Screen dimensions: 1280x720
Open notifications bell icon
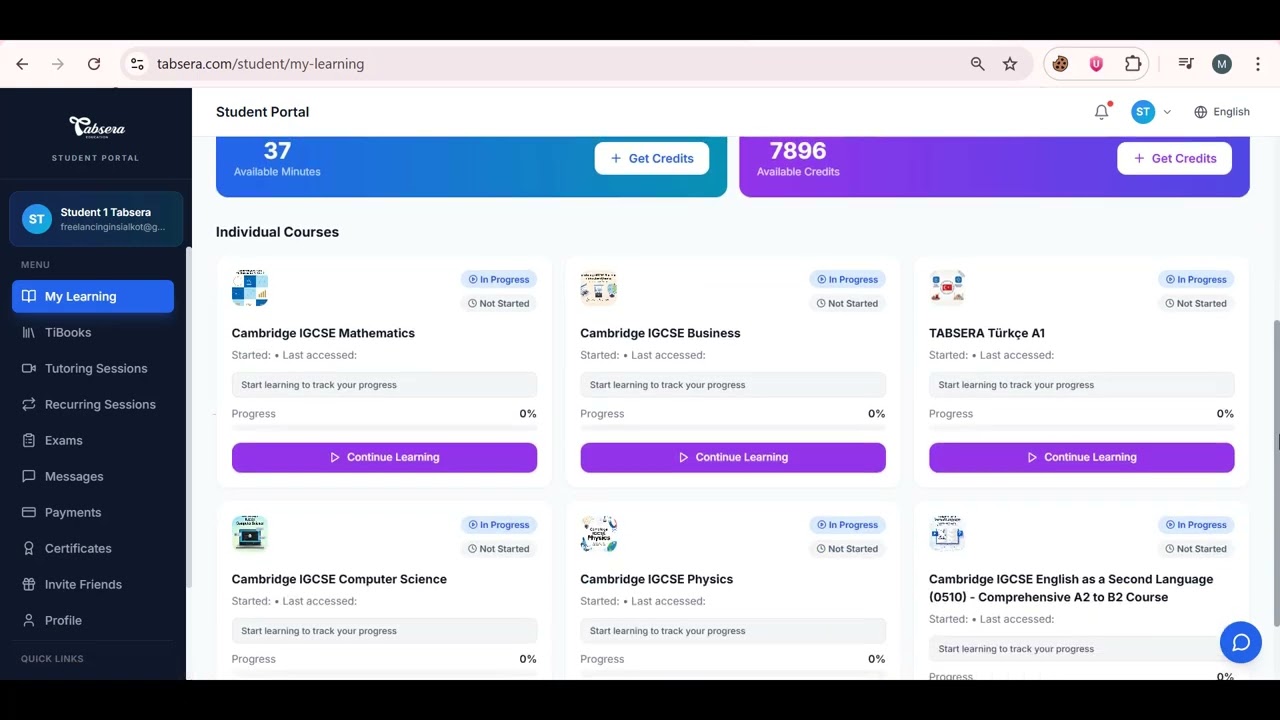1102,112
